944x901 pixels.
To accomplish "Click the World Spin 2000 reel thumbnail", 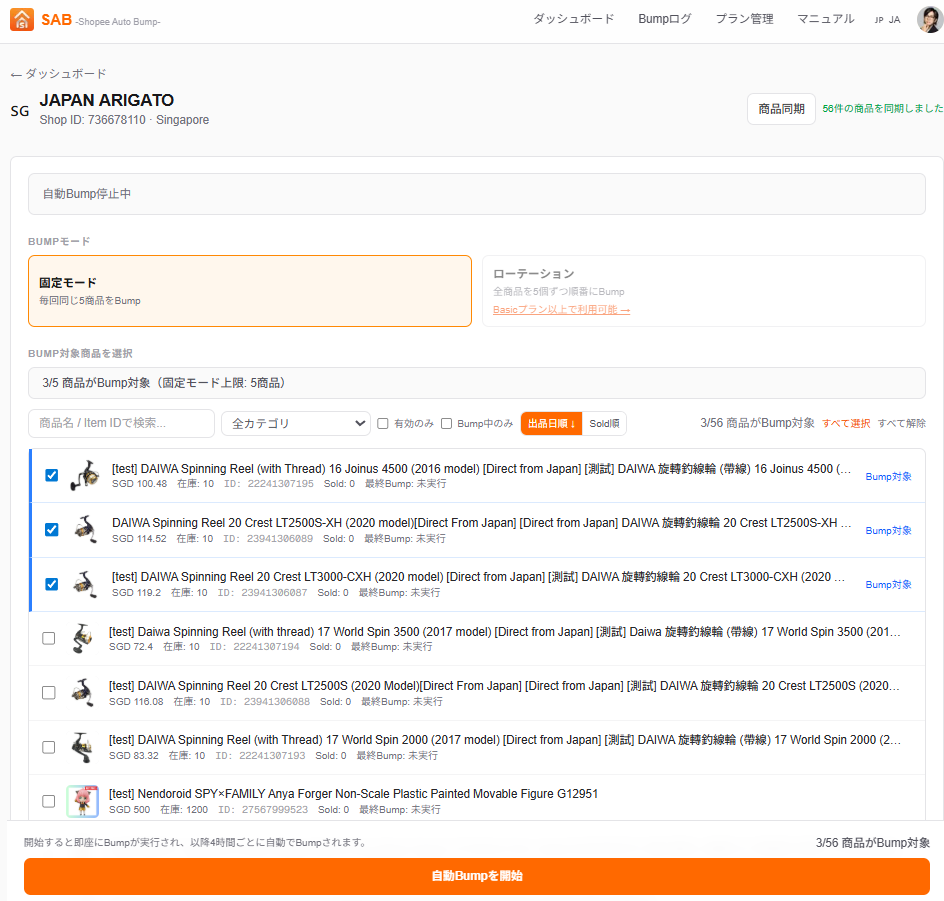I will (x=83, y=747).
